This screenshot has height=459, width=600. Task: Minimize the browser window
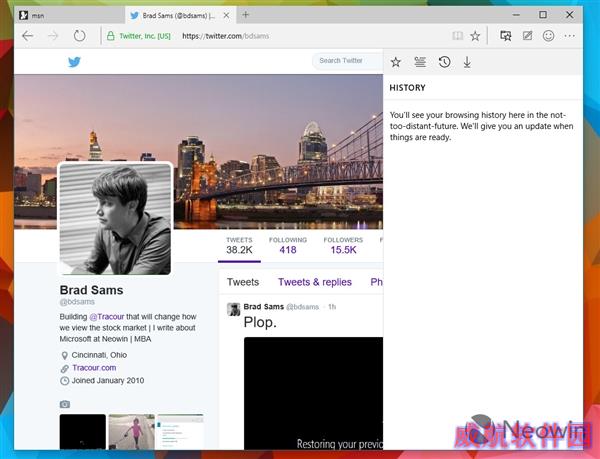(x=516, y=15)
